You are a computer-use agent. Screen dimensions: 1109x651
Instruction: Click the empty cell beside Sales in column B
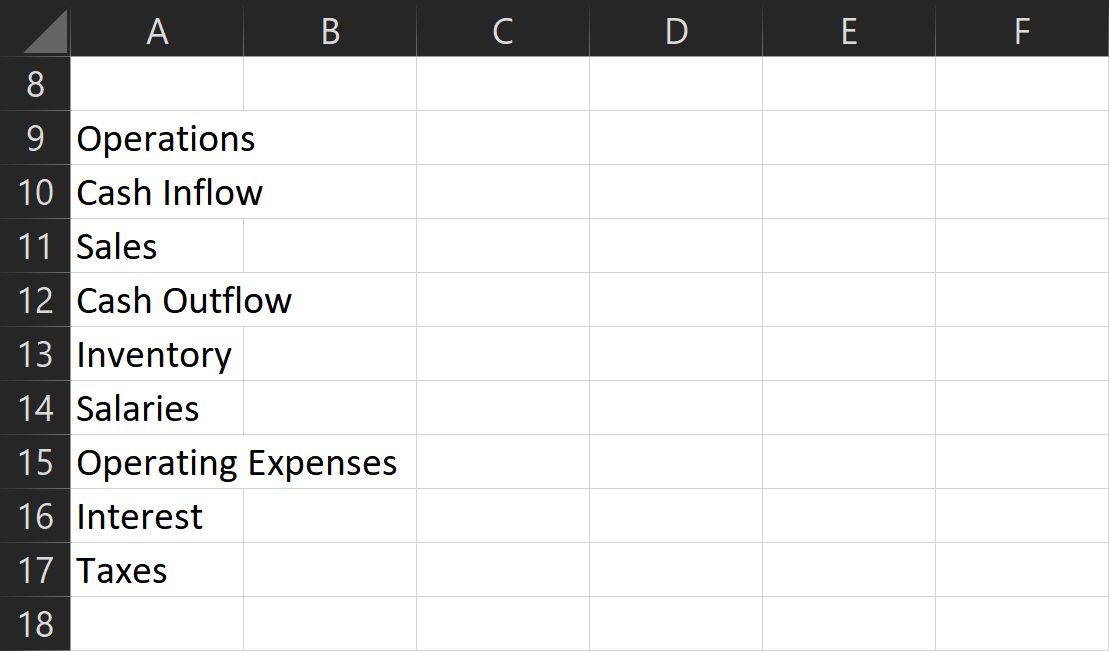click(x=330, y=246)
